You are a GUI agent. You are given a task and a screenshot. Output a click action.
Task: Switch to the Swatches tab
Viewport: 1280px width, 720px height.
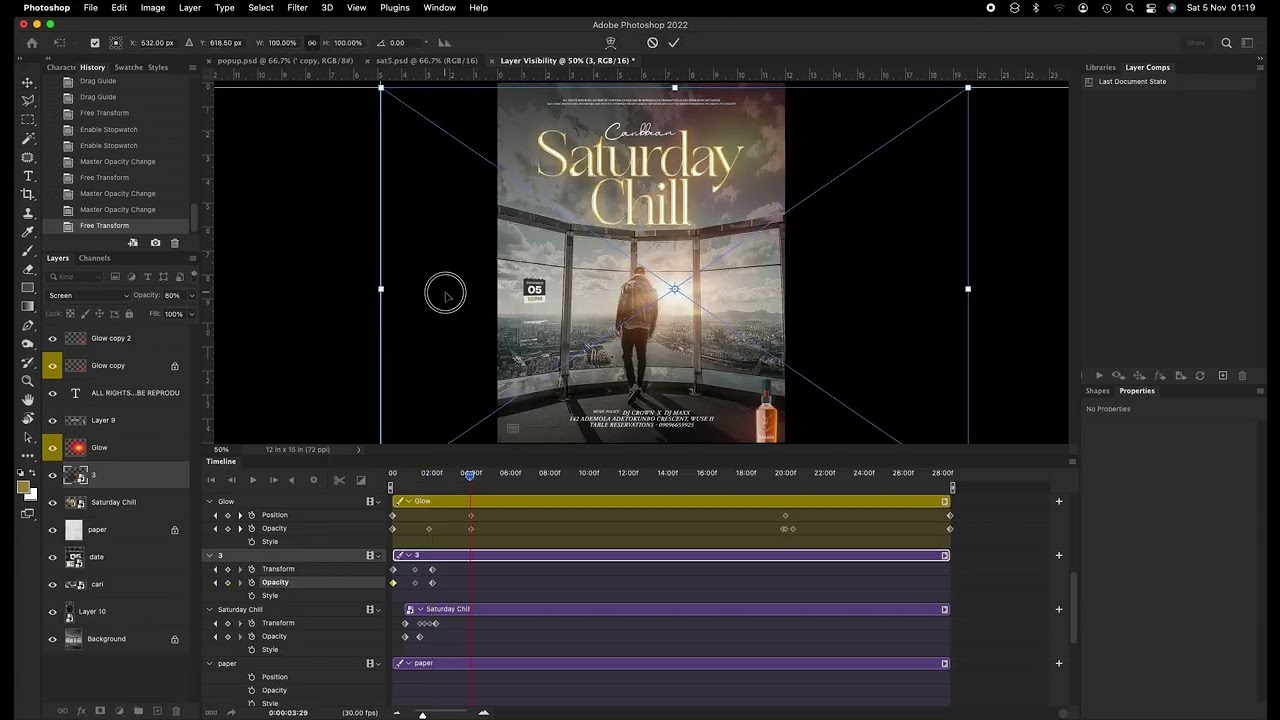point(128,67)
